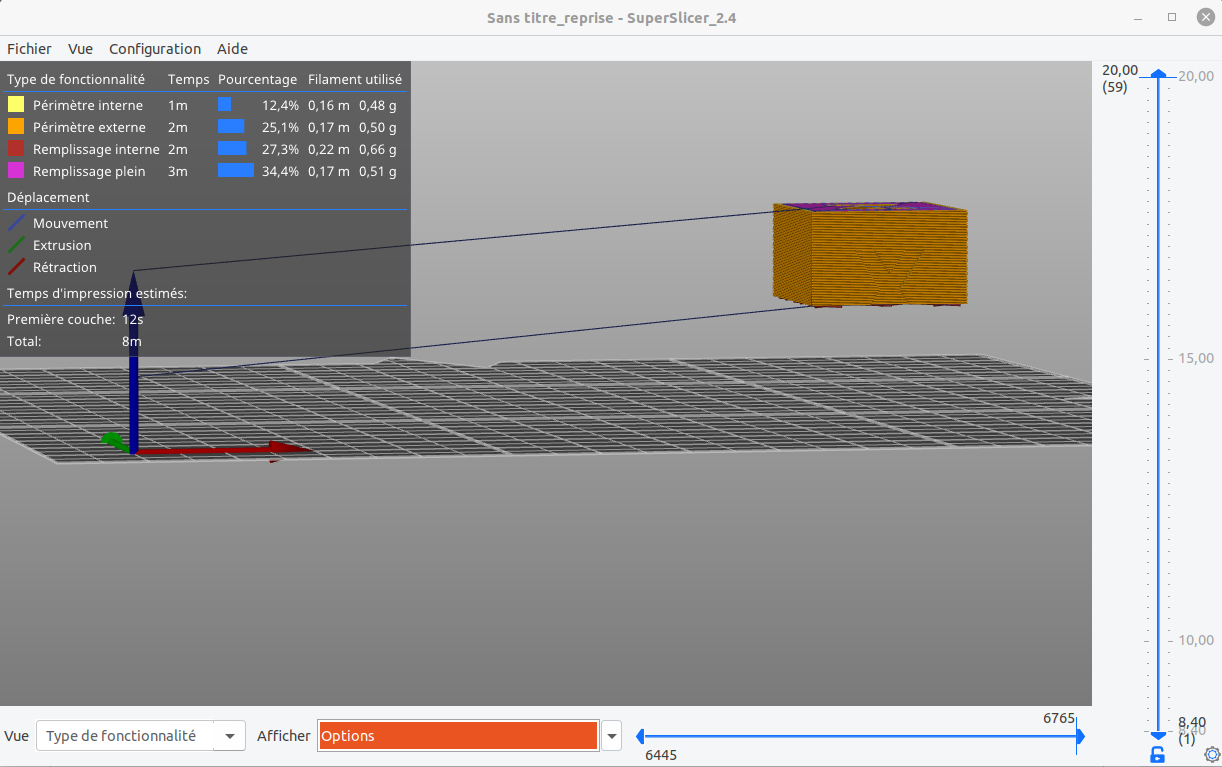
Task: Click the dark red Remplissage interne legend square
Action: coord(16,149)
